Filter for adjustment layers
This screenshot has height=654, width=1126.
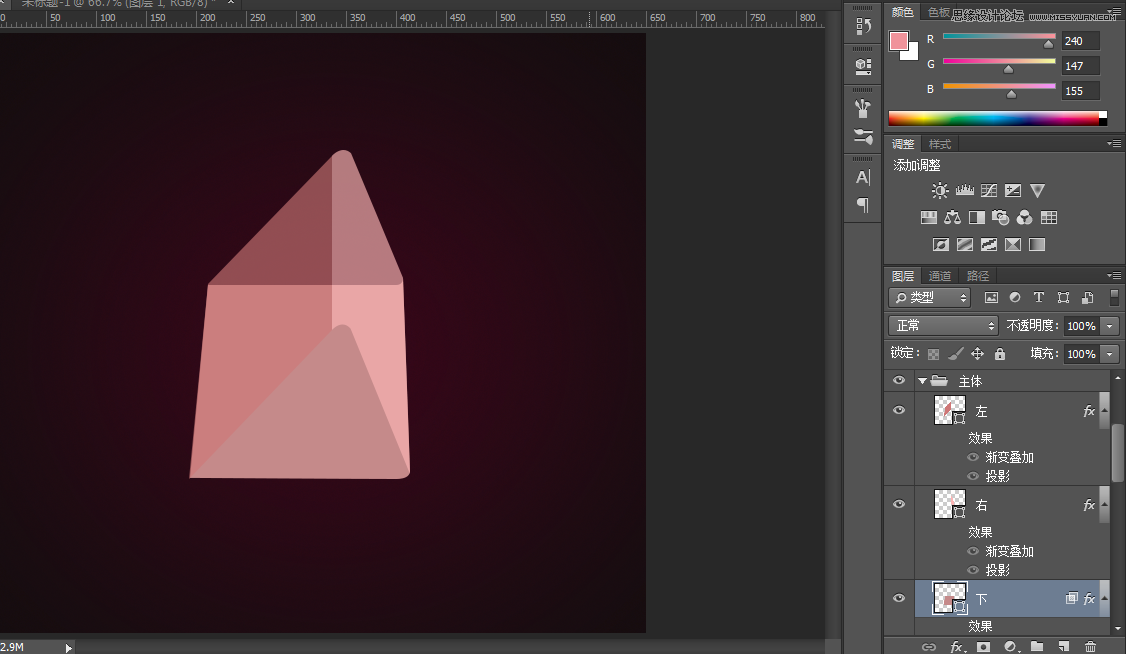pos(1015,297)
